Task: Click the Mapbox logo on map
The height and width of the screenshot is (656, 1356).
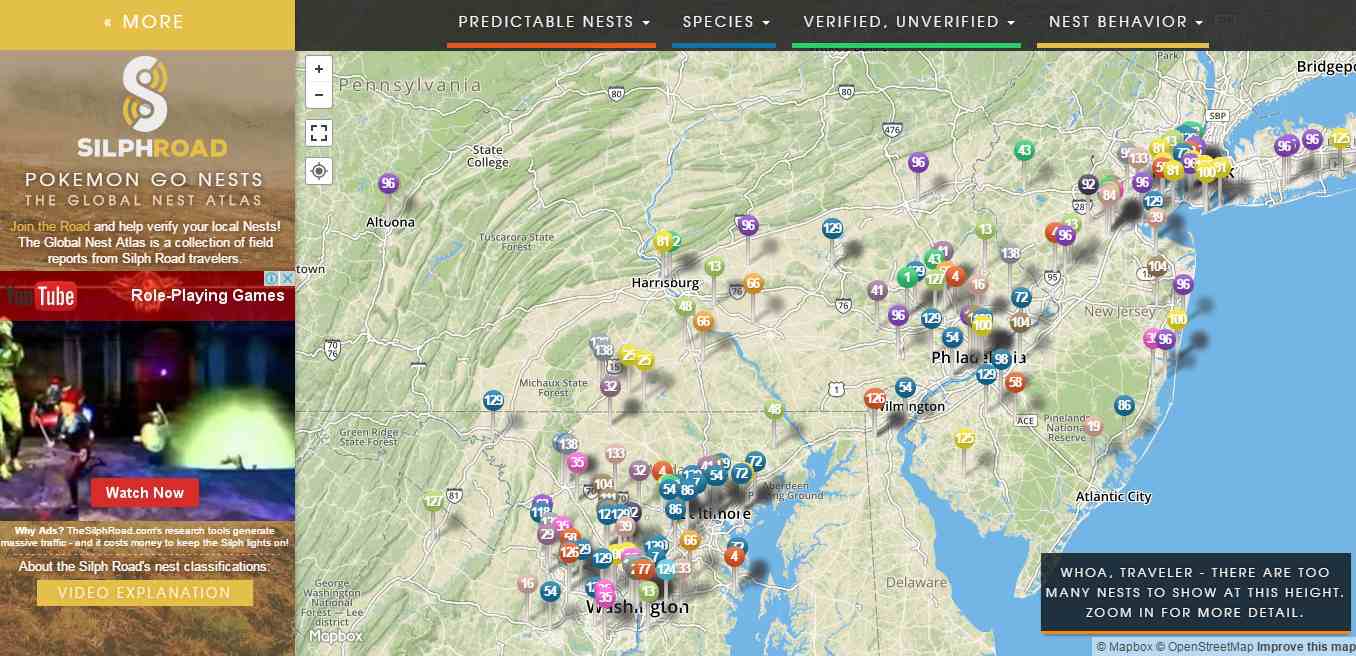Action: point(335,635)
